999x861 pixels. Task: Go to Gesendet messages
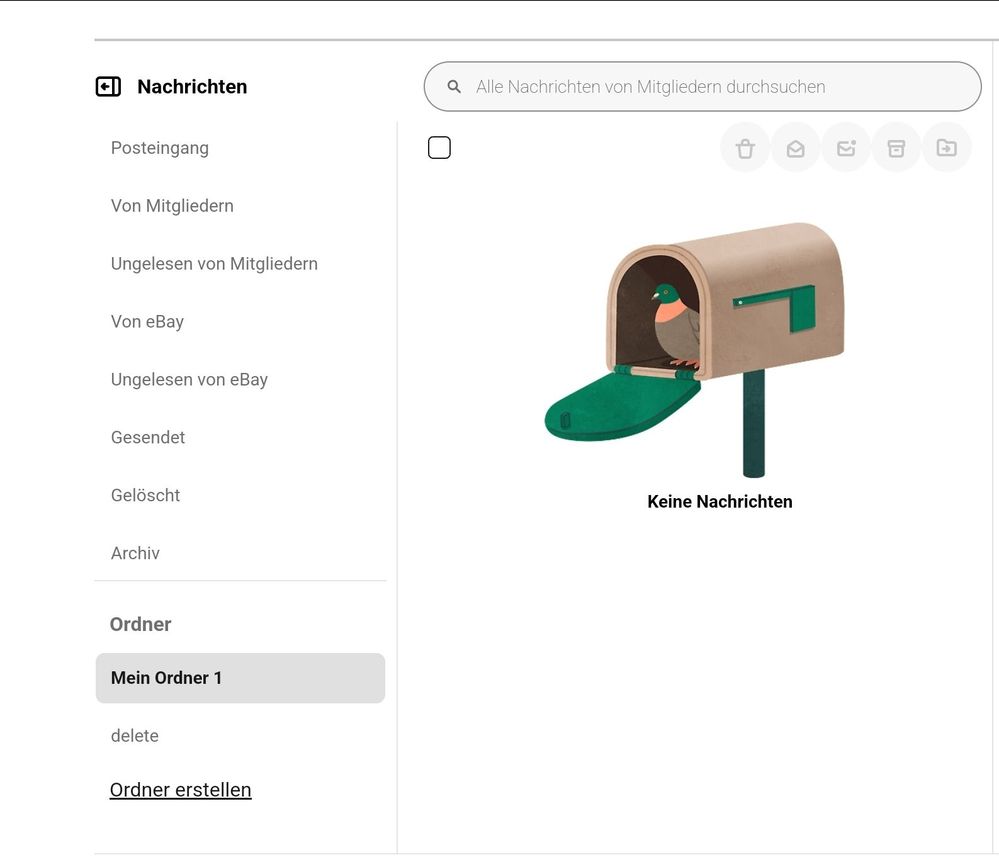148,438
